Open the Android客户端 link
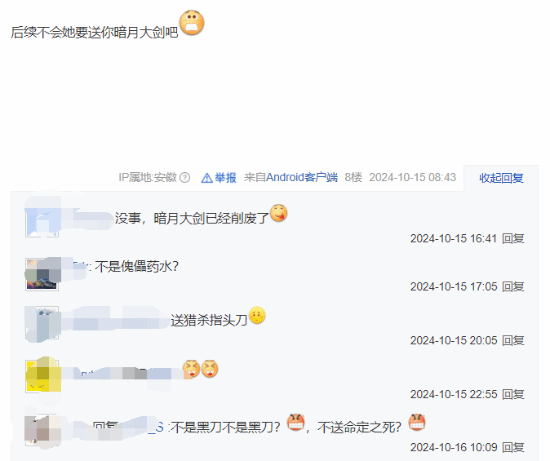 302,177
